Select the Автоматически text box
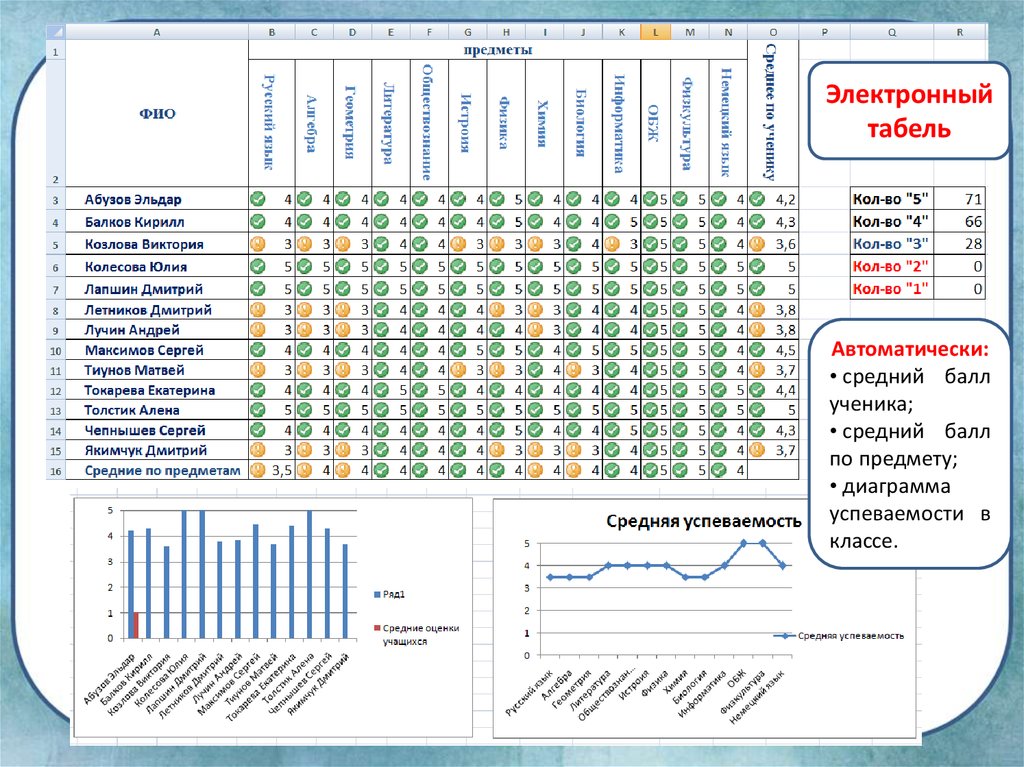 click(909, 444)
